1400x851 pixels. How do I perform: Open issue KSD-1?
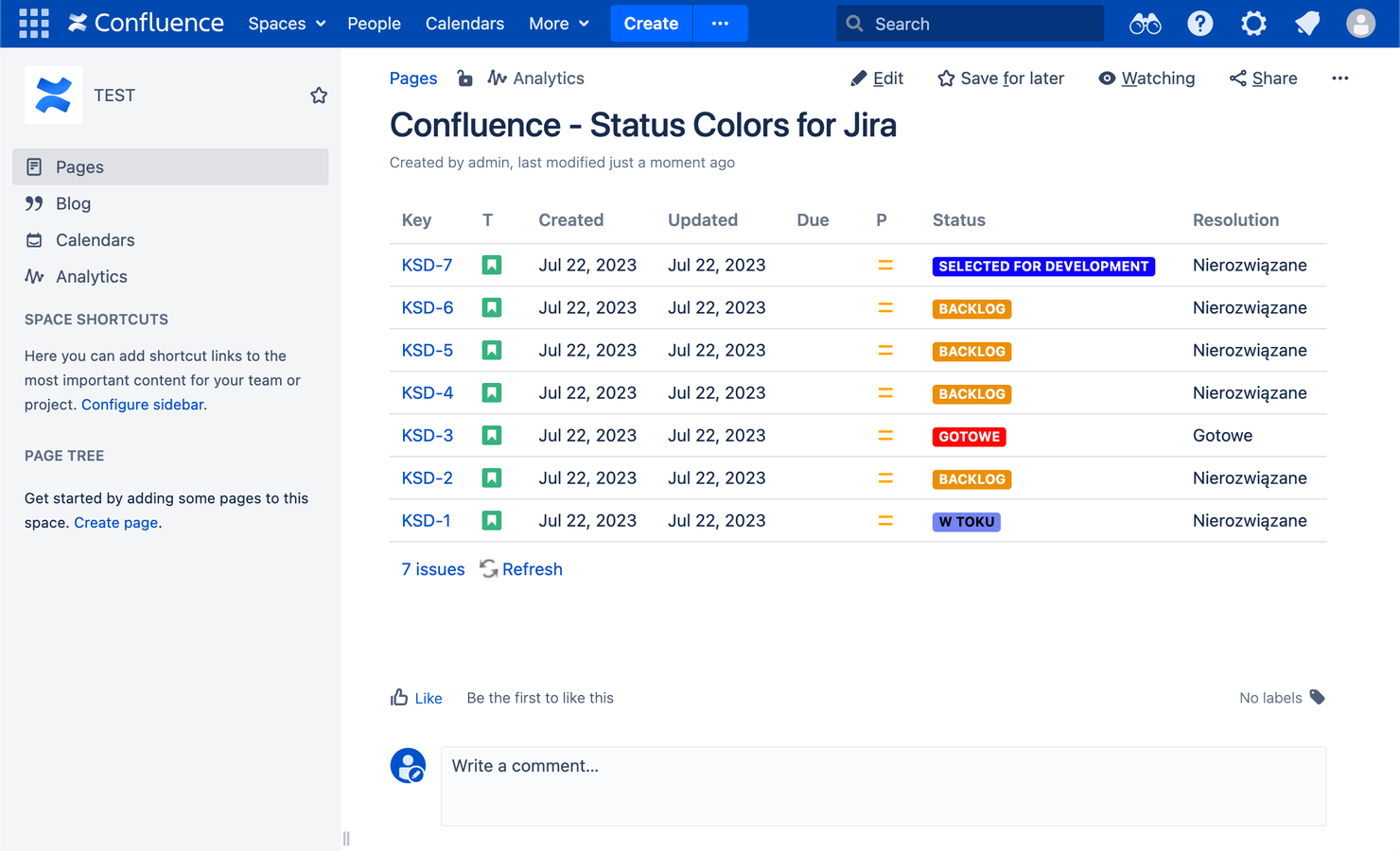[x=426, y=520]
